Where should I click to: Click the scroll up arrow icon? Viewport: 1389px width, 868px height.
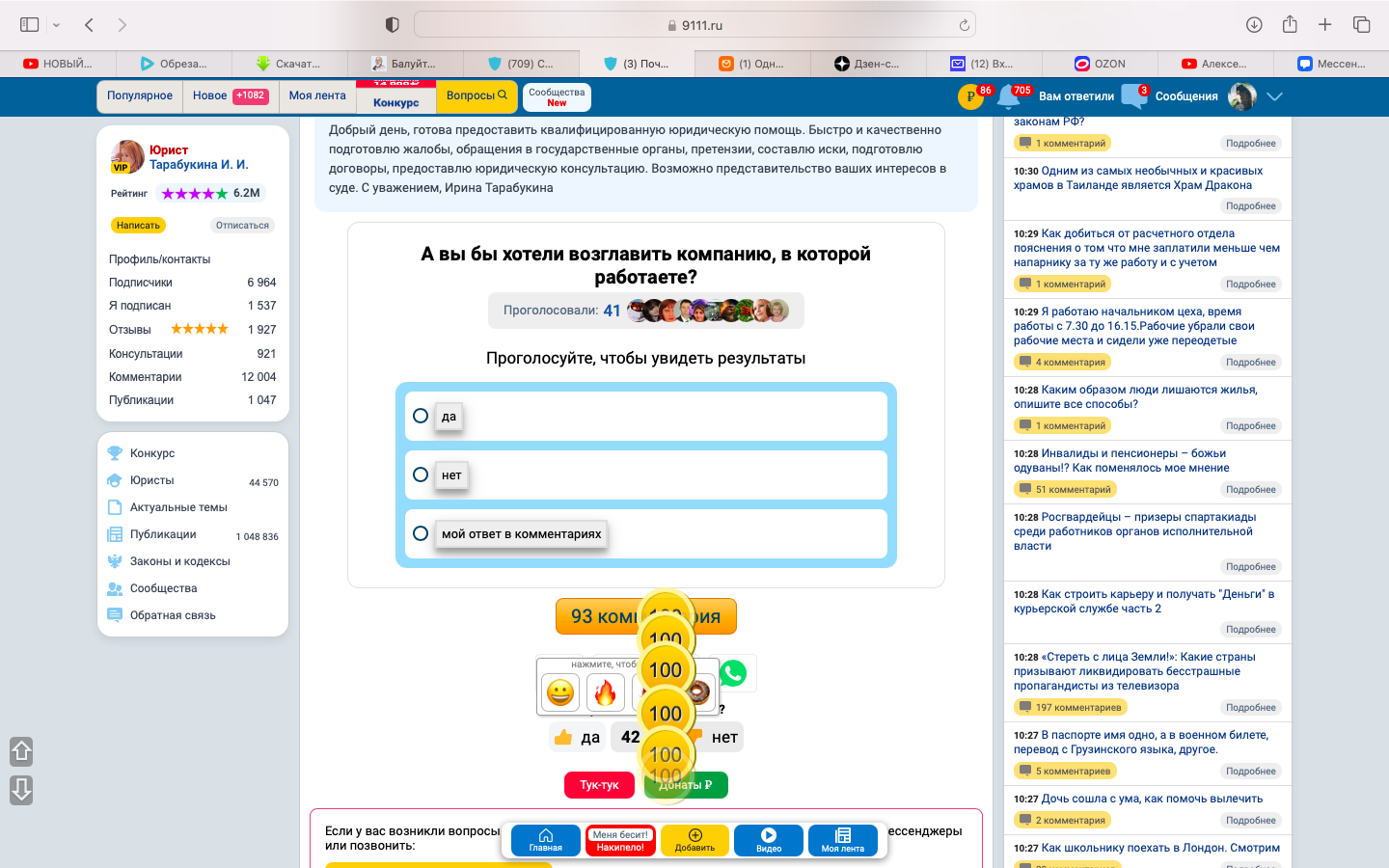[21, 750]
